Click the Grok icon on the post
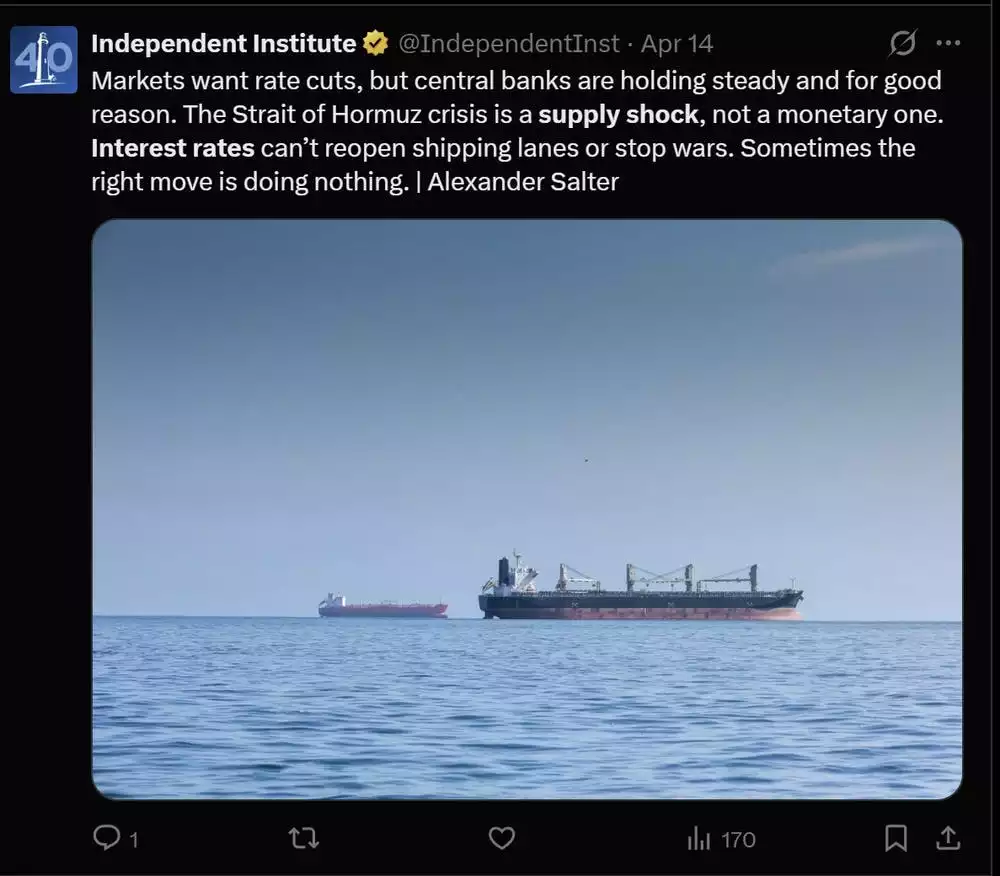1000x876 pixels. point(901,43)
